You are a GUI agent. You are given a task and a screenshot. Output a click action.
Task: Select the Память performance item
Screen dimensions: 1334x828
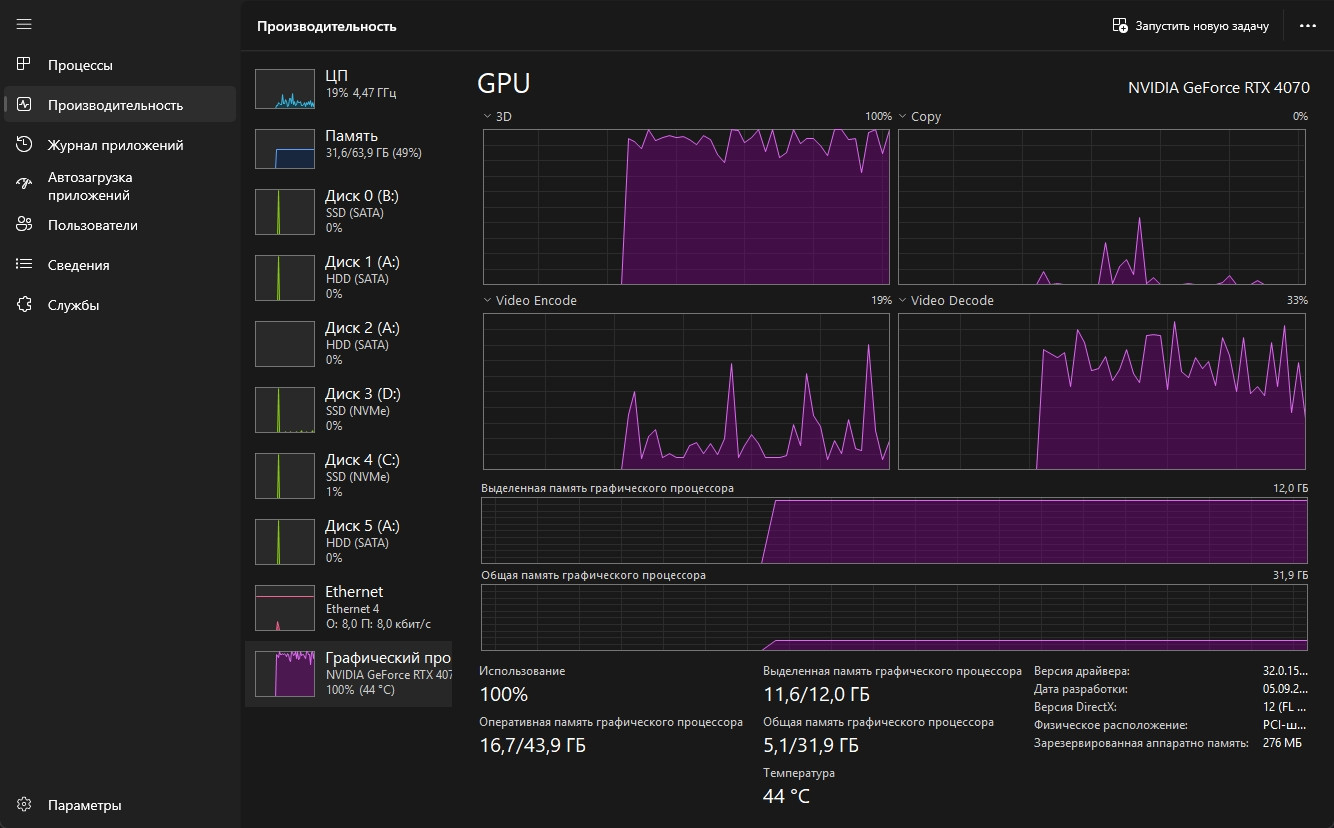[x=348, y=148]
